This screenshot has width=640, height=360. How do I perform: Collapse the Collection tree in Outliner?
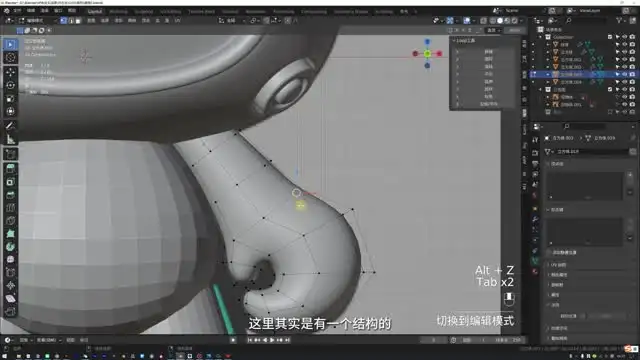[x=541, y=37]
